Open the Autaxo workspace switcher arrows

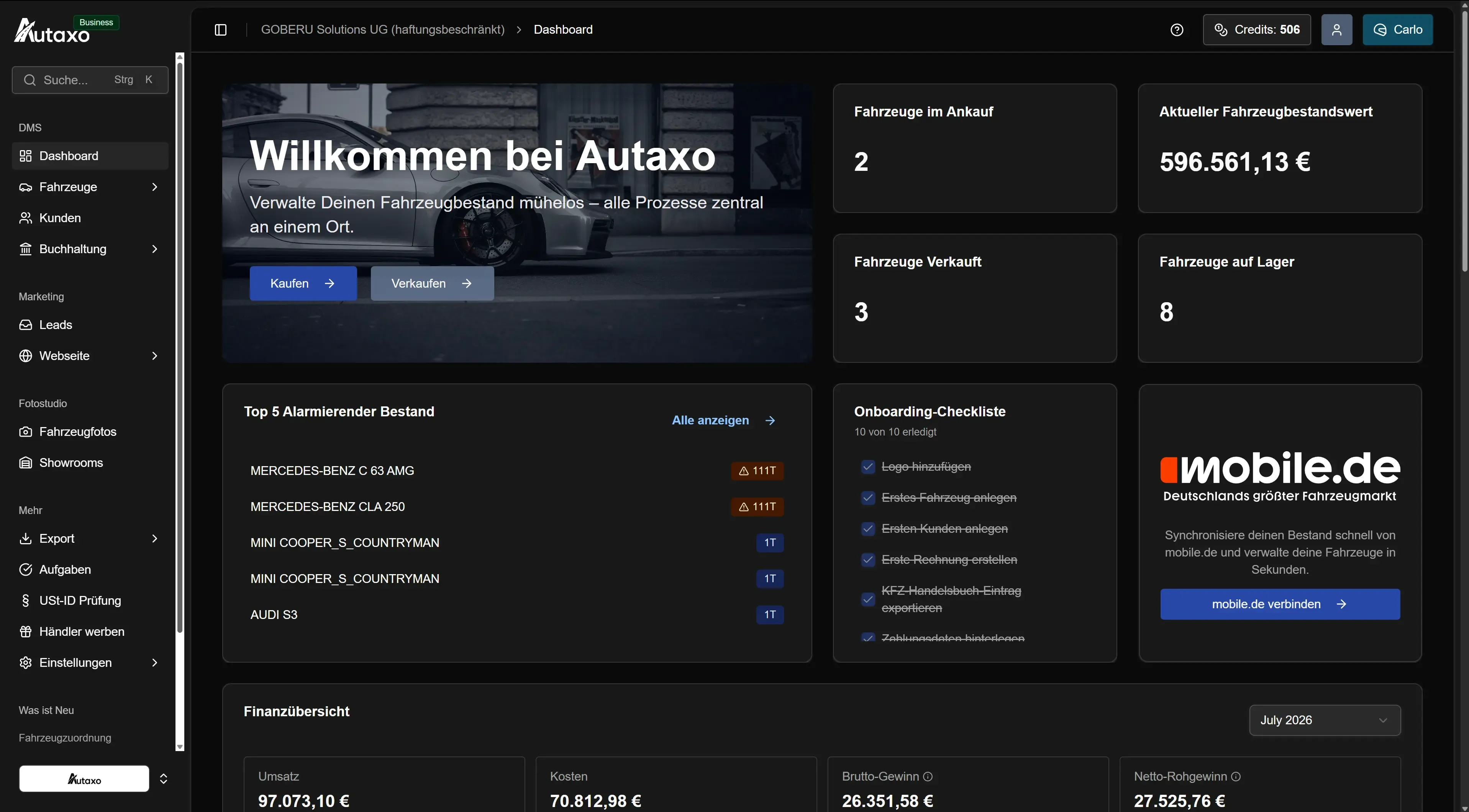point(164,779)
